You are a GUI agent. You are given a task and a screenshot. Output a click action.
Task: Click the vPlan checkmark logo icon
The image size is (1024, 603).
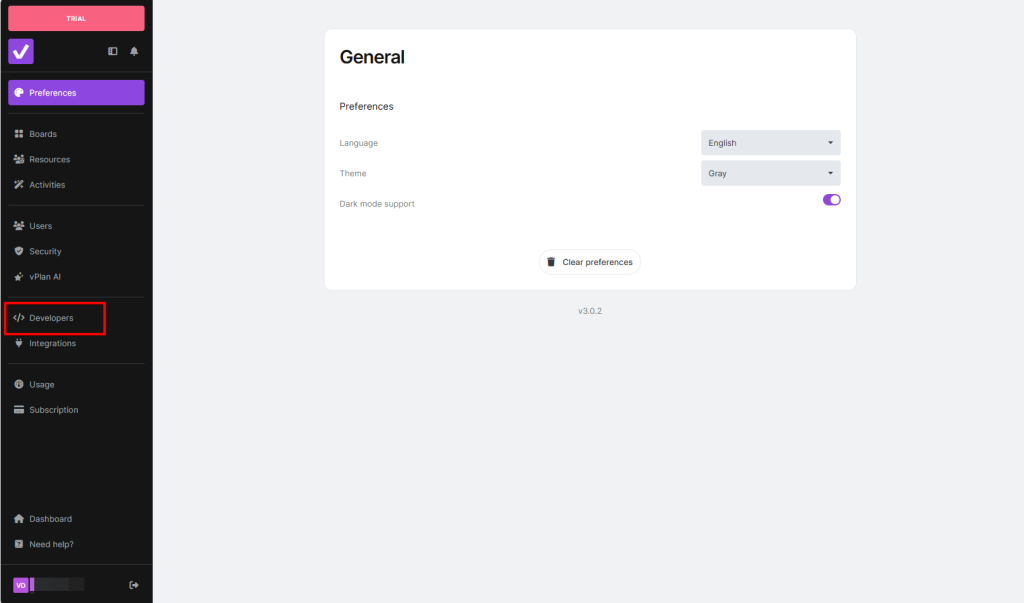click(21, 51)
